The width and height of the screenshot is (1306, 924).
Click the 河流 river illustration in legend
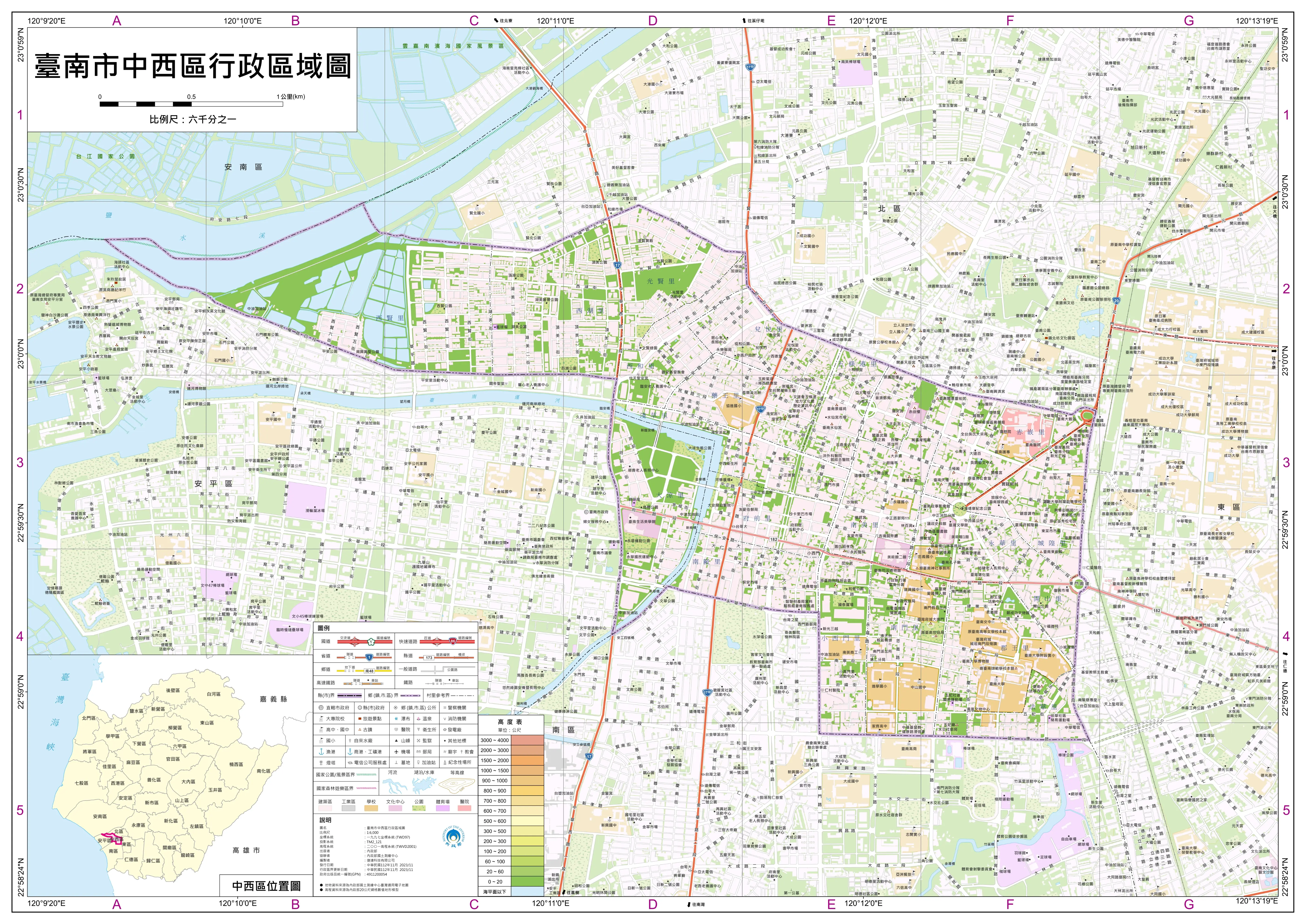click(395, 786)
